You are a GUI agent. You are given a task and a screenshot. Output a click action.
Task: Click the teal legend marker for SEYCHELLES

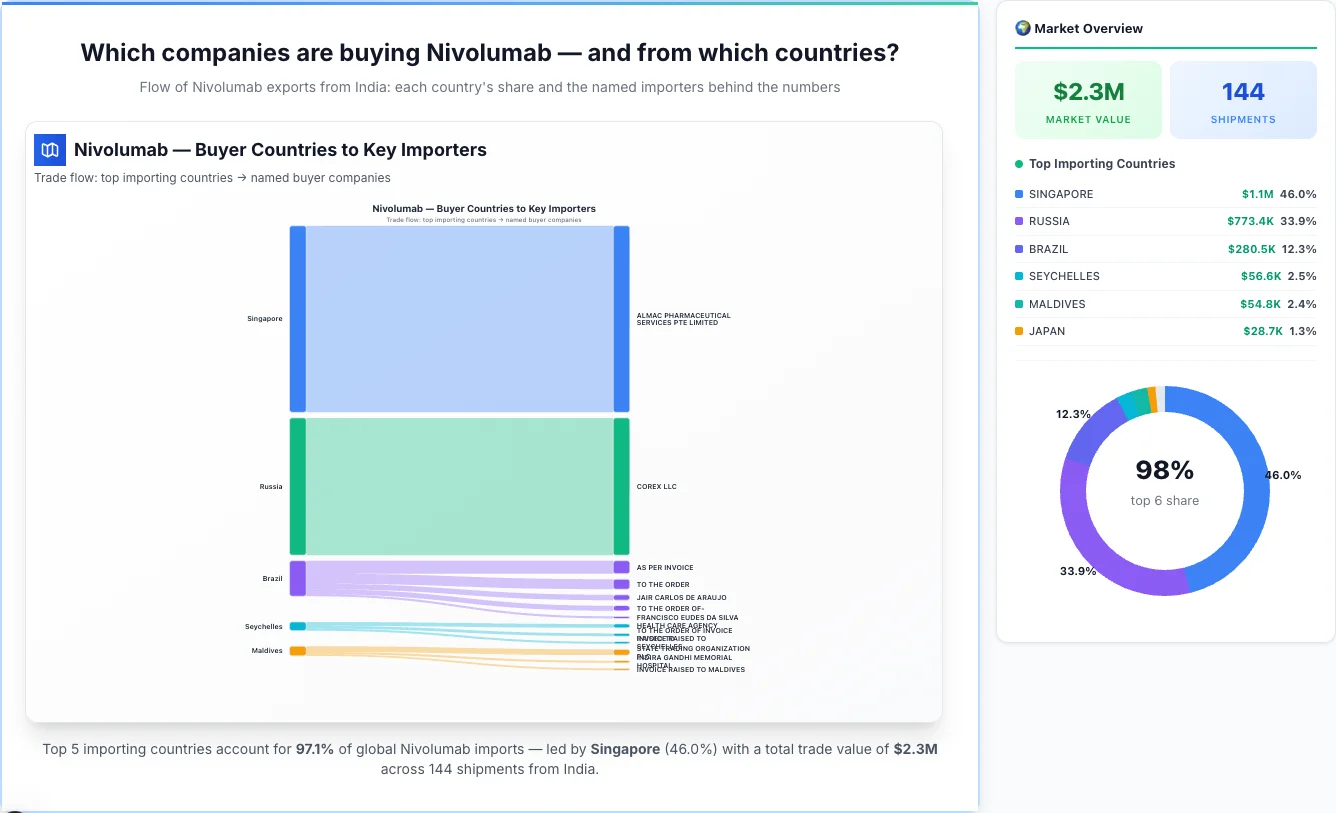(1018, 276)
